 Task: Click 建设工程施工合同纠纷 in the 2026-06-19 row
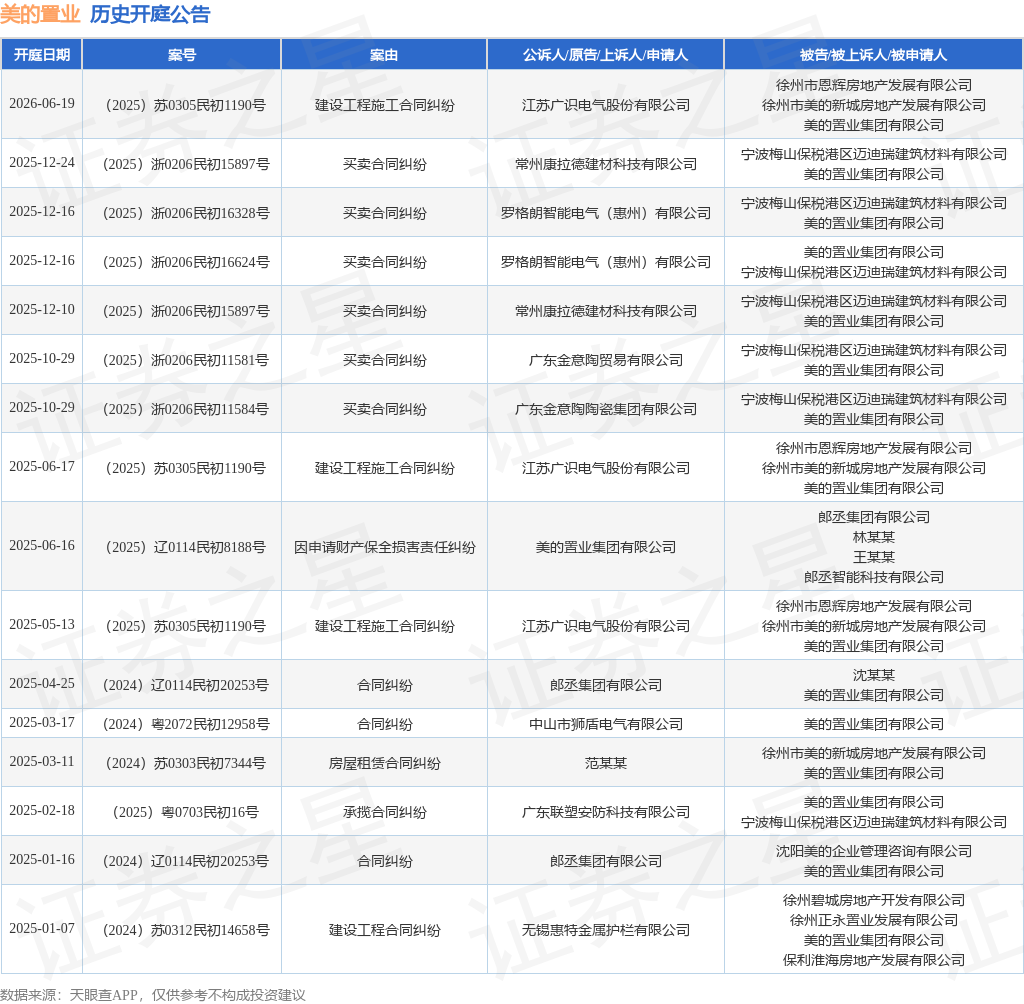coord(384,105)
